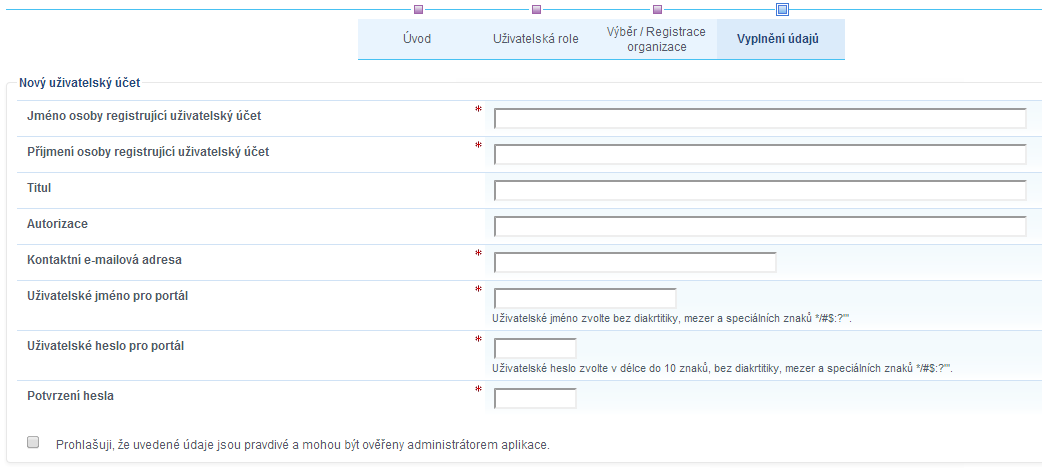1042x468 pixels.
Task: Click the Uživatelské heslo pro portál field
Action: (x=535, y=349)
